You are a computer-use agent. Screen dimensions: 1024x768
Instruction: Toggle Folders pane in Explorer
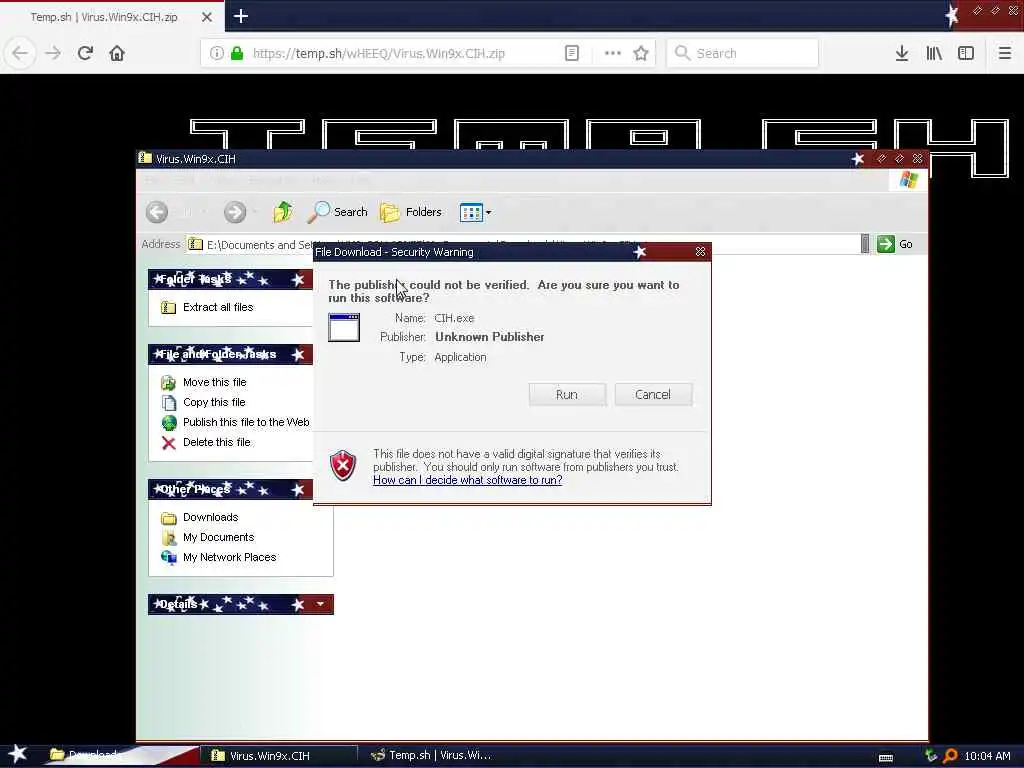(411, 212)
